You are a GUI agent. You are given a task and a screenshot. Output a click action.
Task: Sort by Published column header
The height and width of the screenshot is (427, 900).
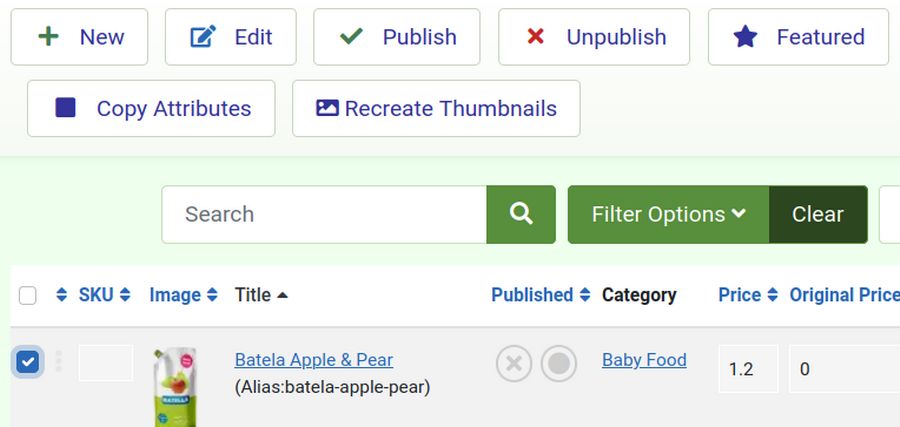coord(532,295)
